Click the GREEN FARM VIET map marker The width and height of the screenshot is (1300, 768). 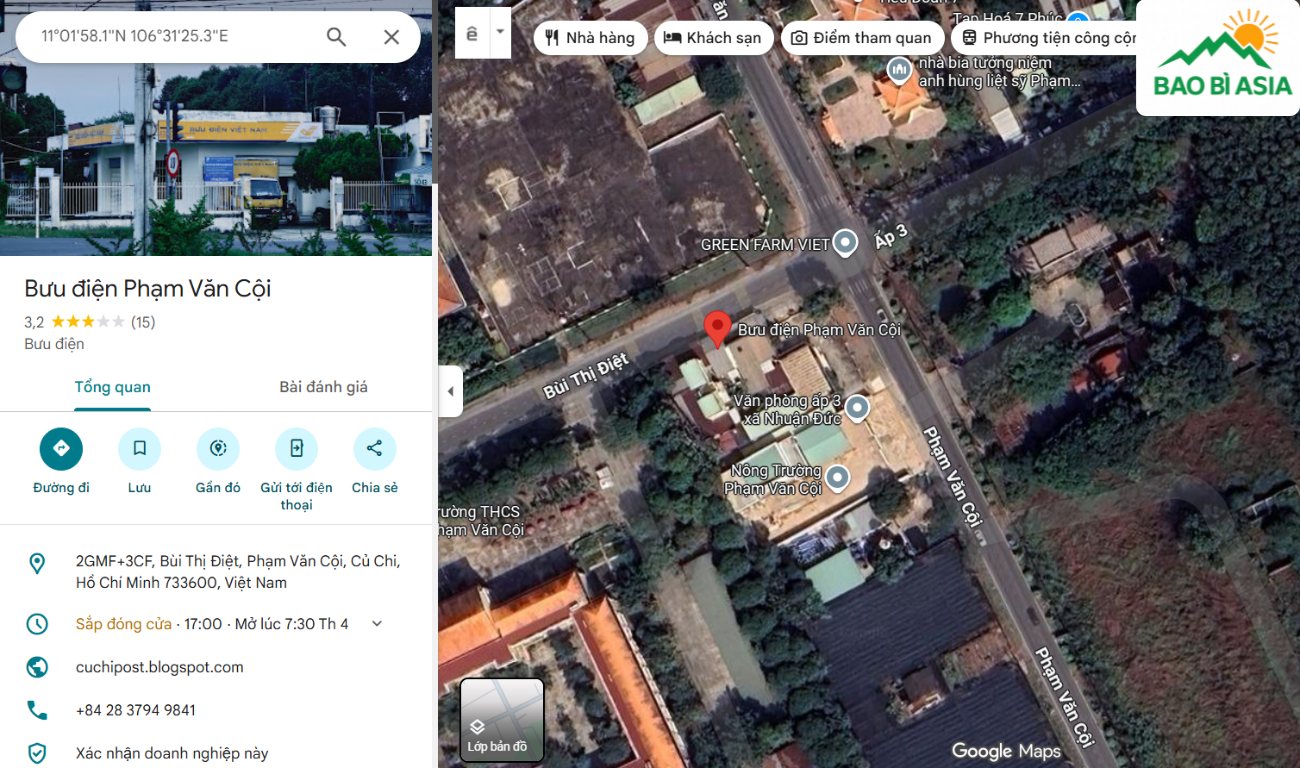tap(846, 243)
